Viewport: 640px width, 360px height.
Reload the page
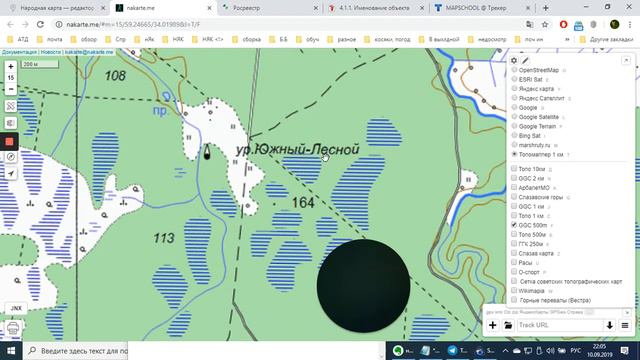40,24
